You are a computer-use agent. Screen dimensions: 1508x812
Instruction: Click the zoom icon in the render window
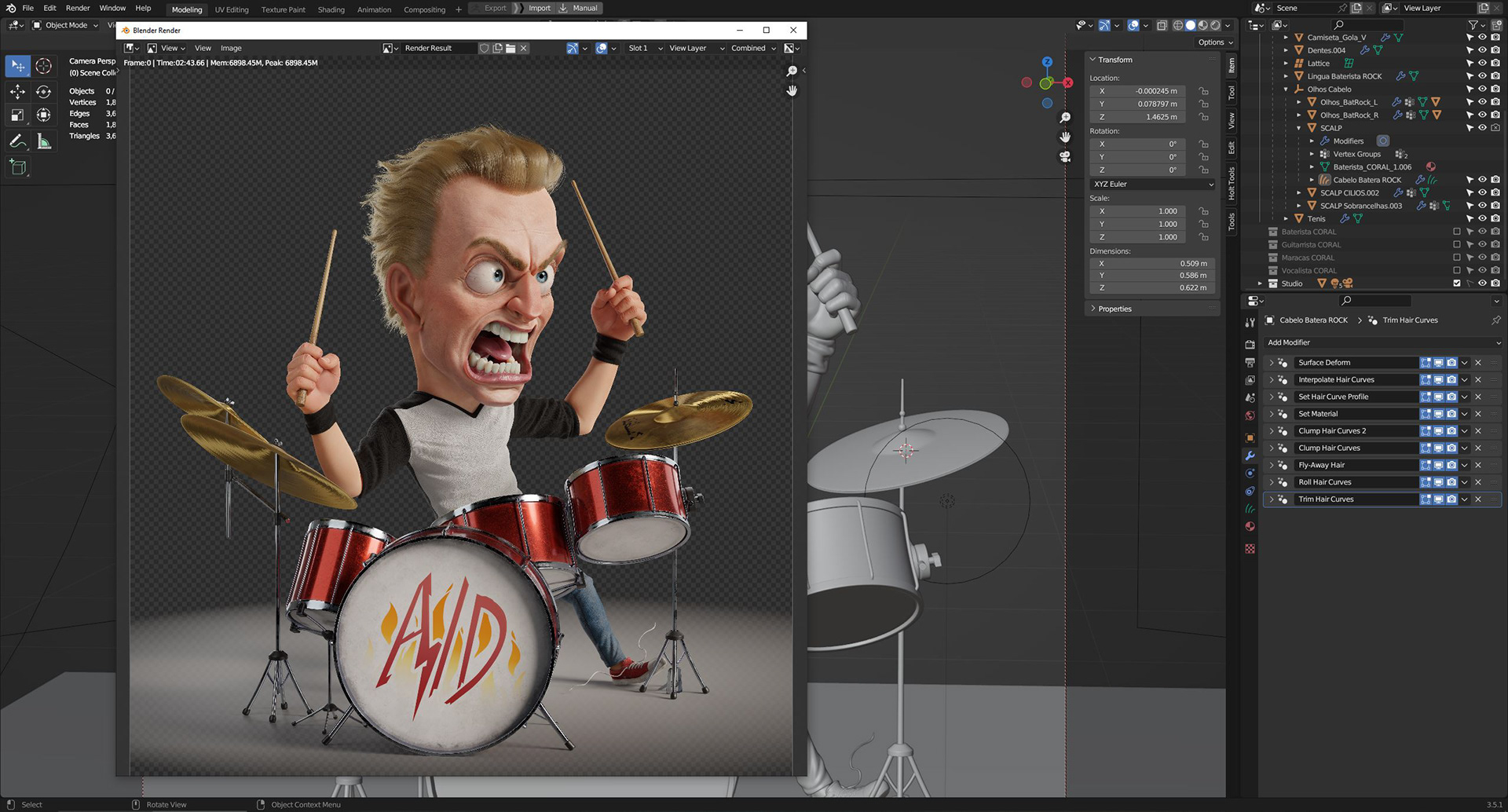click(792, 71)
